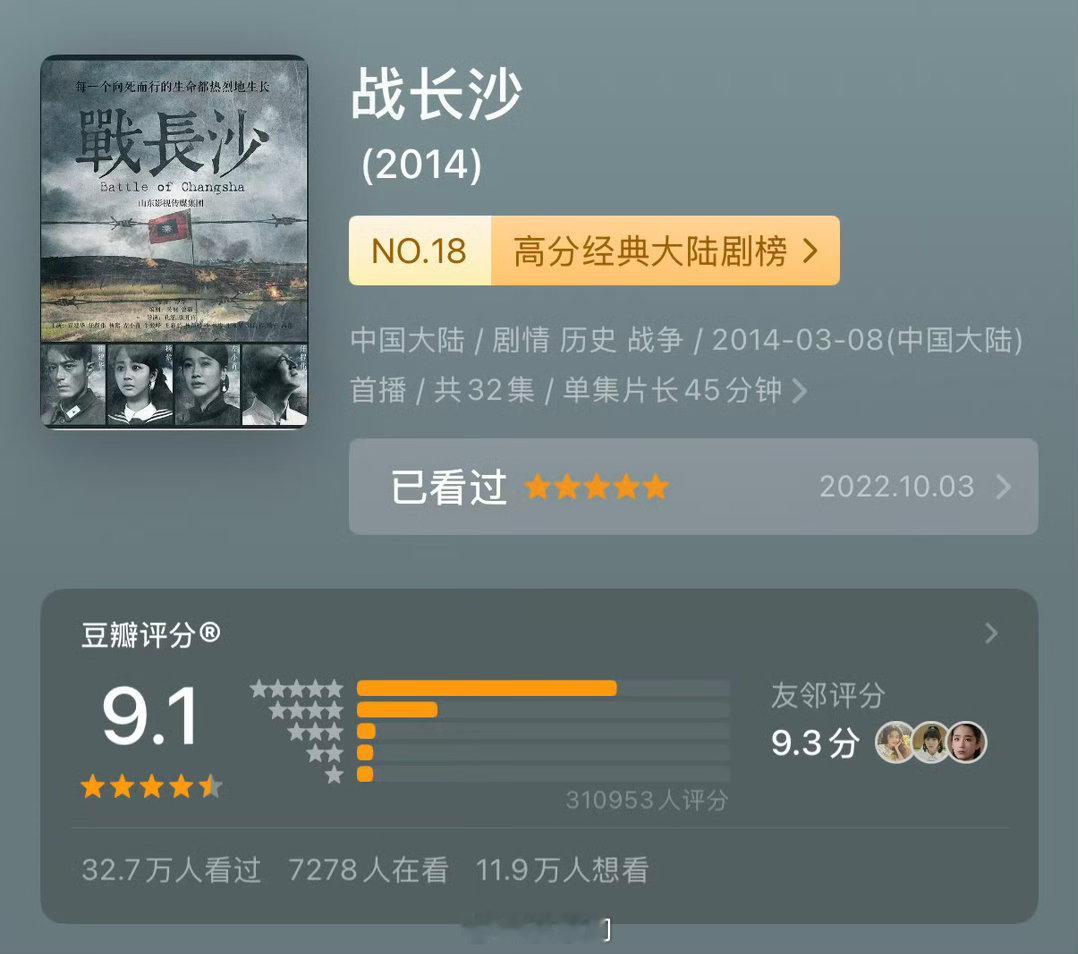This screenshot has height=954, width=1078.
Task: Tap the five-star personal rating icons
Action: point(596,487)
